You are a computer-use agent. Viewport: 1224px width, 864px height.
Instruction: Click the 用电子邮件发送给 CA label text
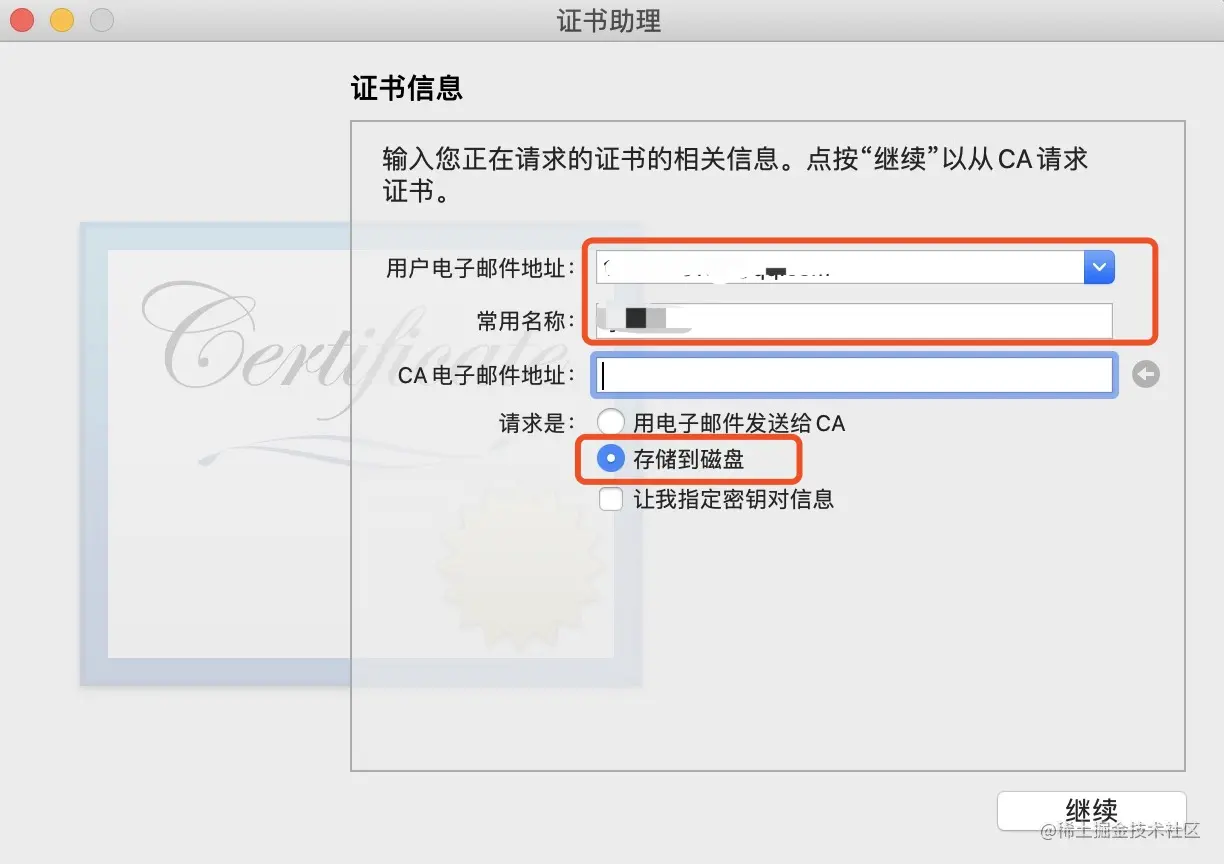click(739, 423)
